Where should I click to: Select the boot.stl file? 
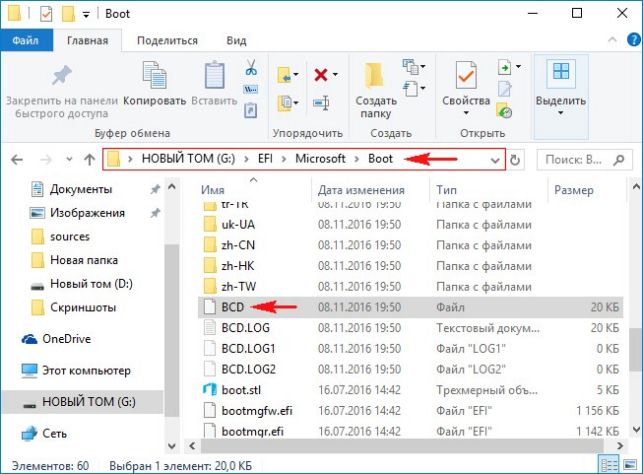coord(410,390)
